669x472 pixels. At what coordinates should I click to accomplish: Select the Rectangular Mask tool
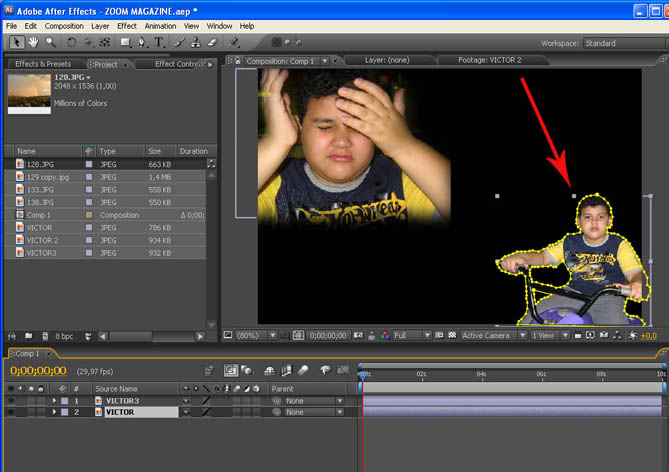coord(125,43)
